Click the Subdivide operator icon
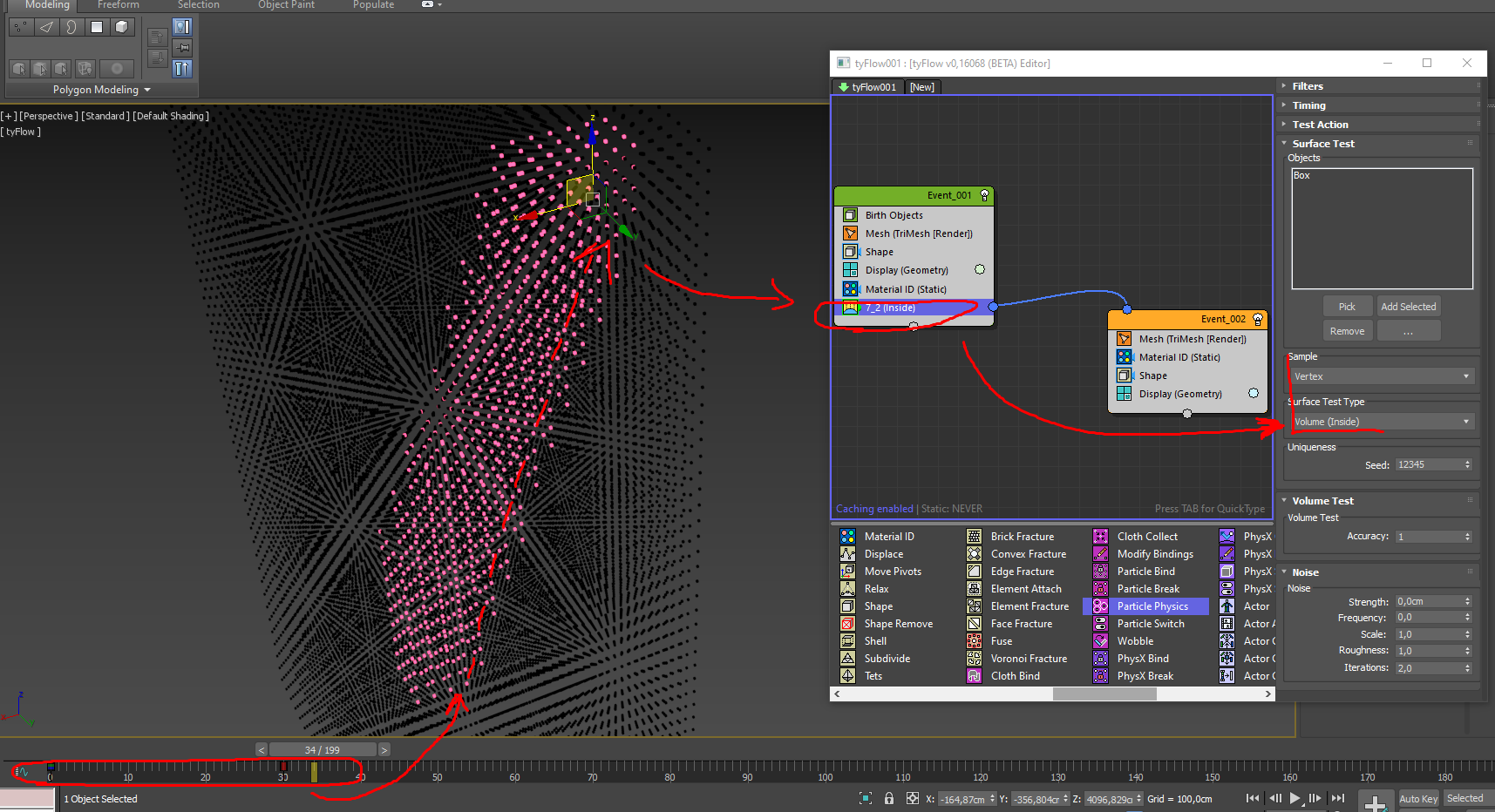 coord(847,659)
